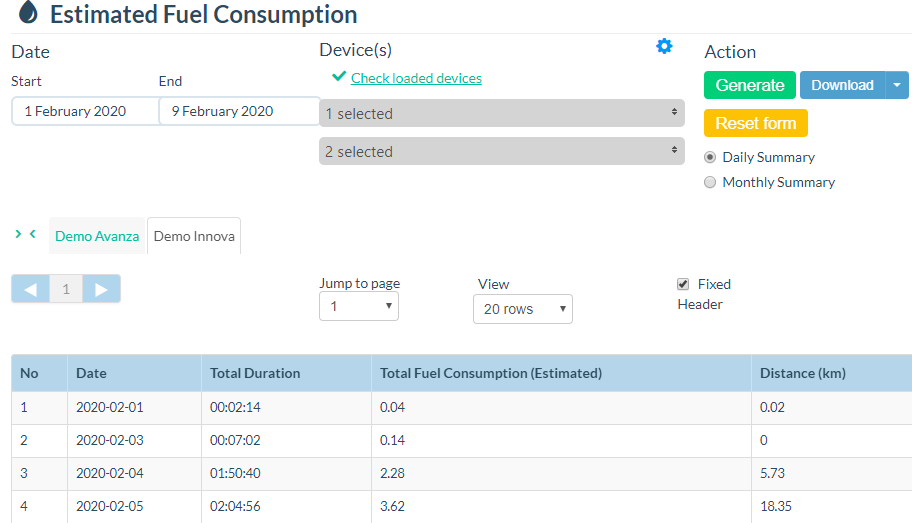Choose the Monthly Summary radio option

(711, 182)
